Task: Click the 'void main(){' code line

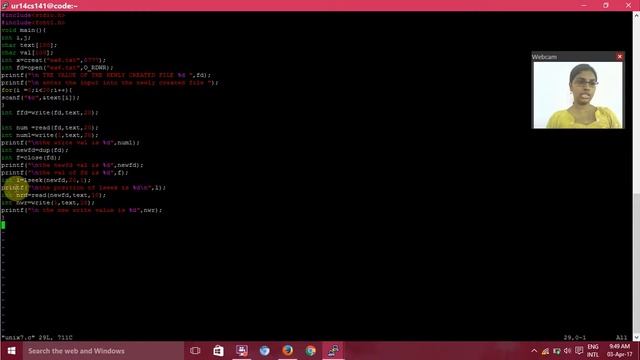Action: tap(24, 30)
